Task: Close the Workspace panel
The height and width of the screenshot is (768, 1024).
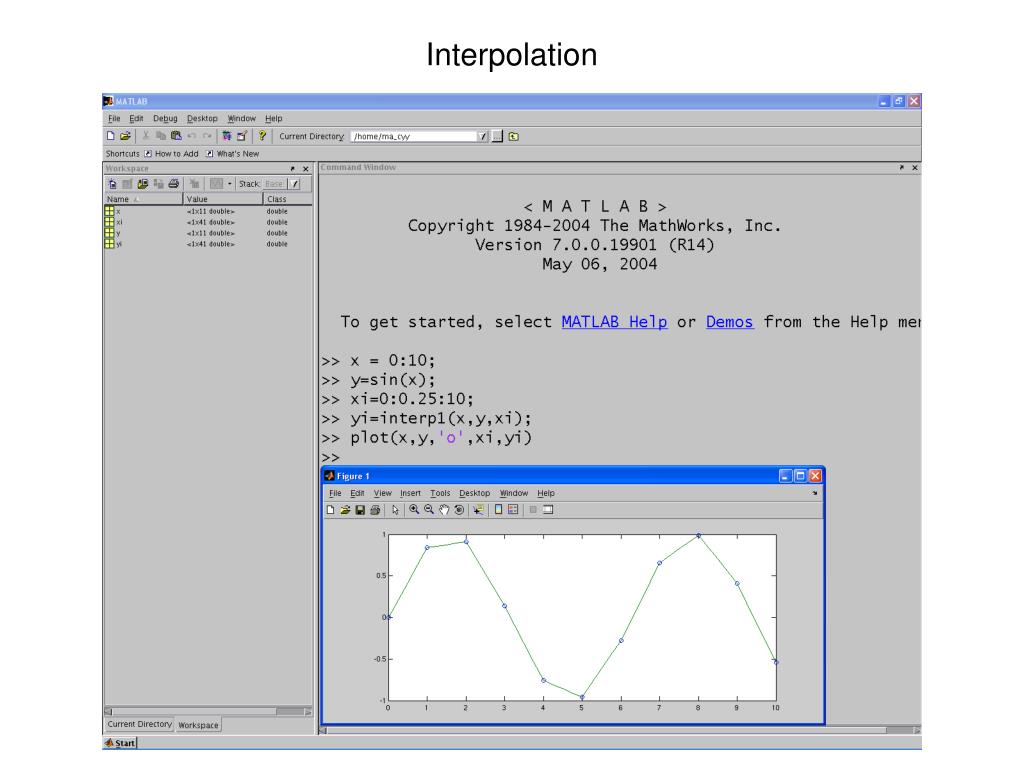Action: pyautogui.click(x=306, y=168)
